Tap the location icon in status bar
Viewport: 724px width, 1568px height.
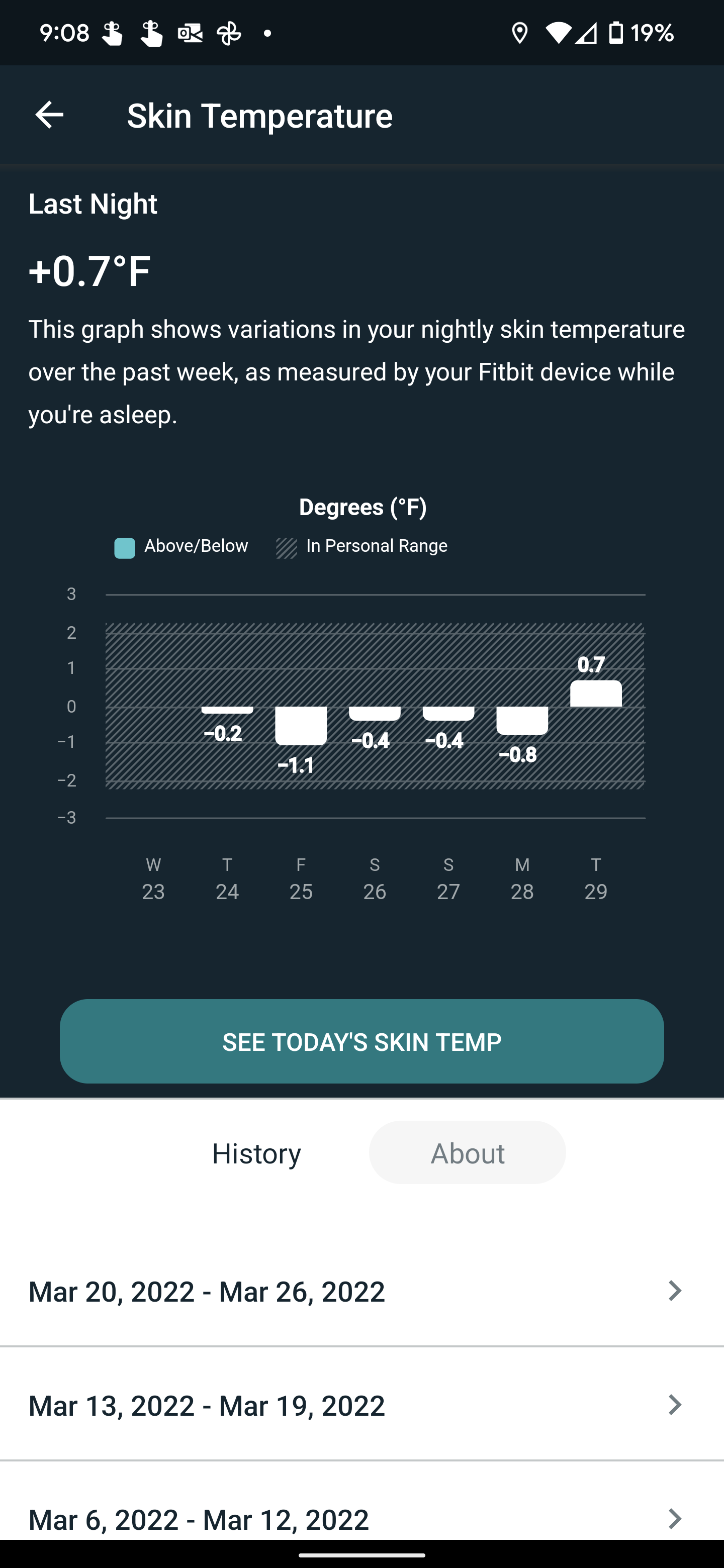[519, 33]
